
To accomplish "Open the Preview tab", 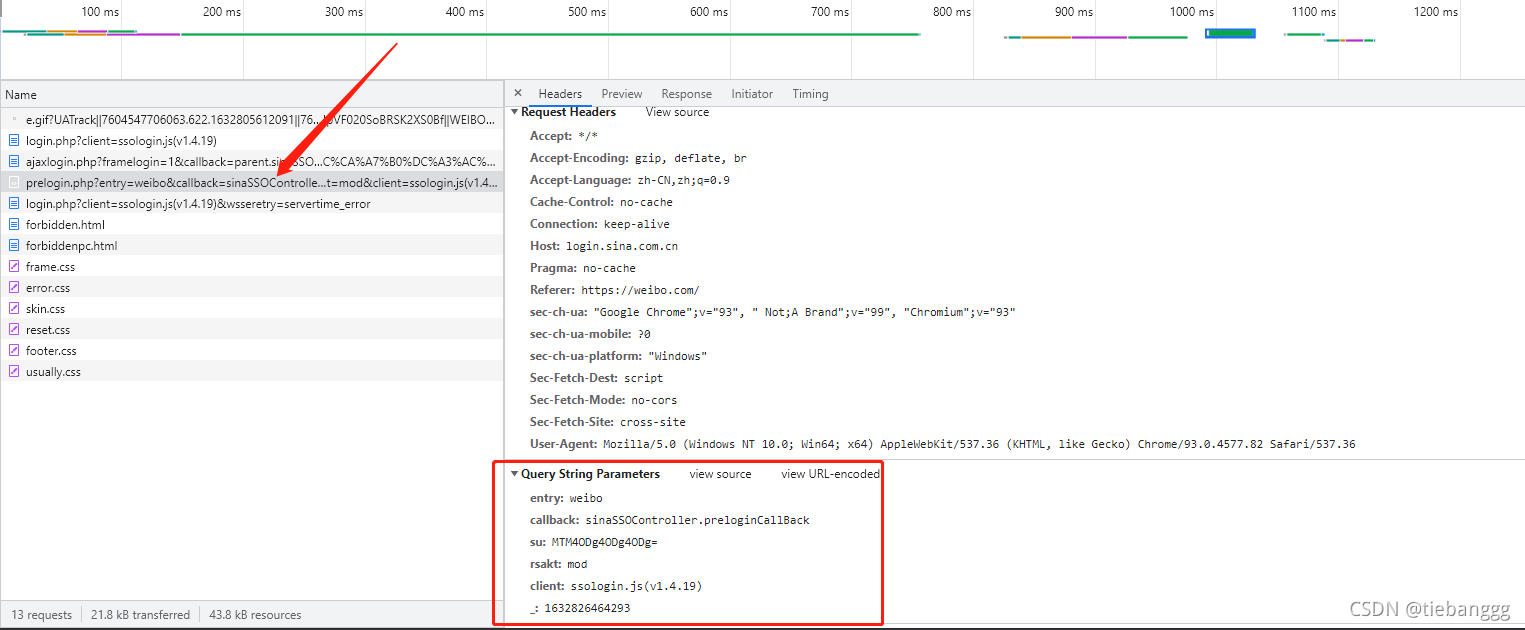I will (x=622, y=94).
